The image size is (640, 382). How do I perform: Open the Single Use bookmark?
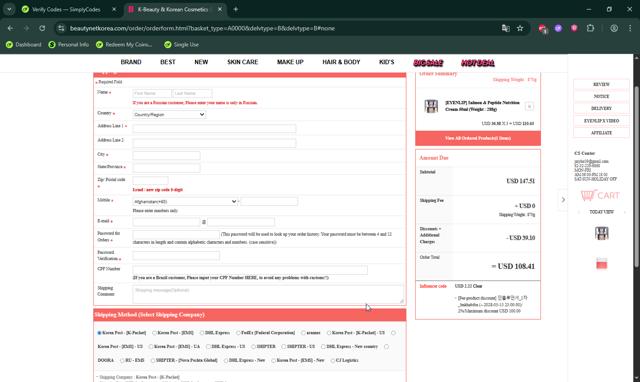tap(182, 44)
